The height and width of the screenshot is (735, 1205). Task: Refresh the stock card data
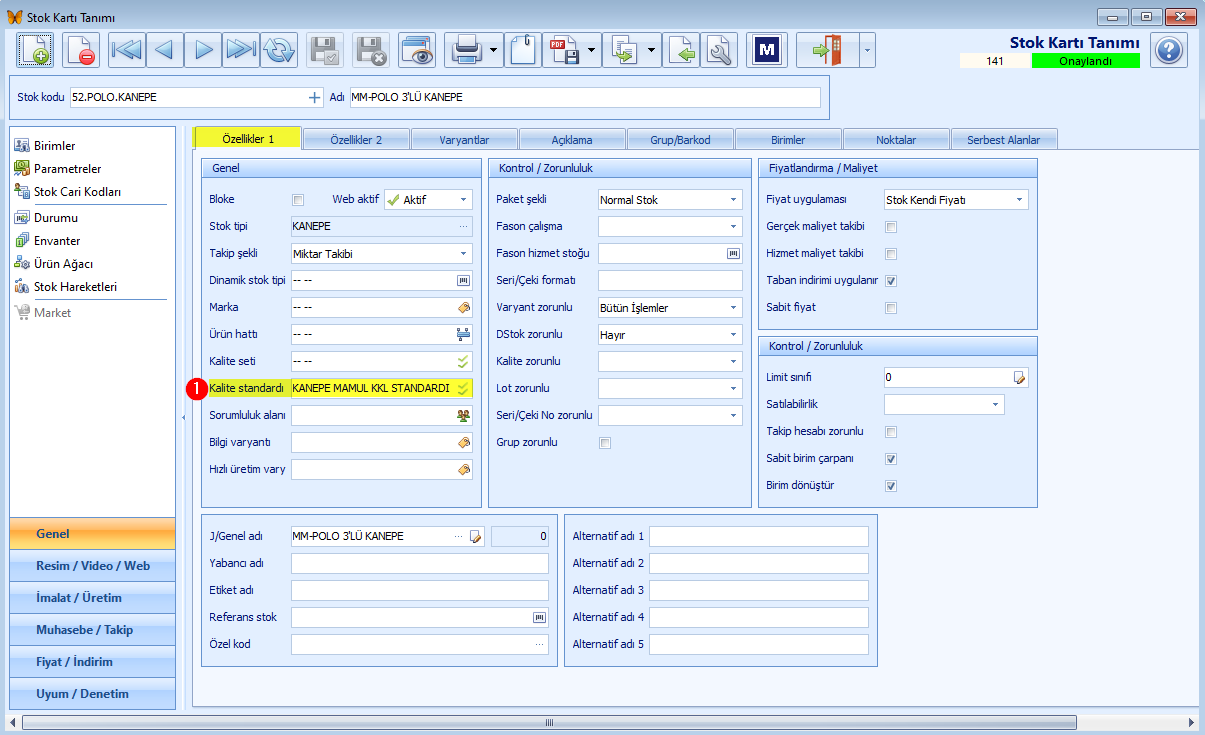pyautogui.click(x=279, y=49)
